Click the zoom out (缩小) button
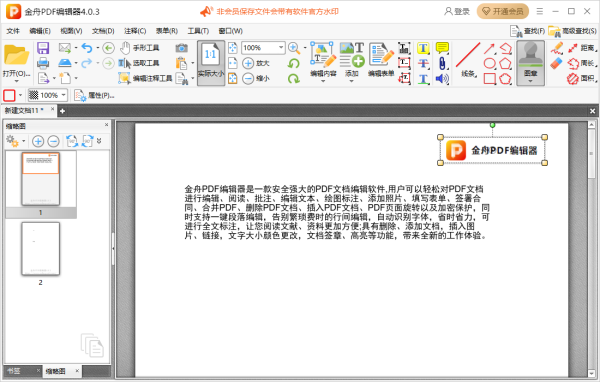Viewport: 600px width, 382px height. coord(256,78)
